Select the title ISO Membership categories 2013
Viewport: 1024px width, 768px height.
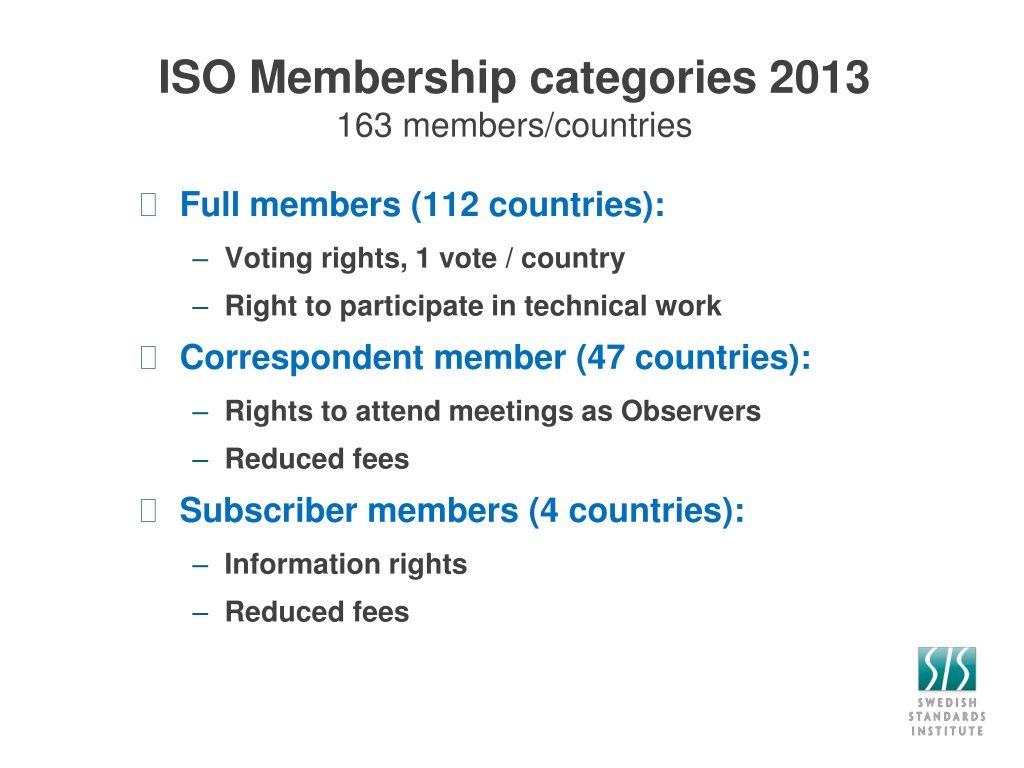[514, 78]
